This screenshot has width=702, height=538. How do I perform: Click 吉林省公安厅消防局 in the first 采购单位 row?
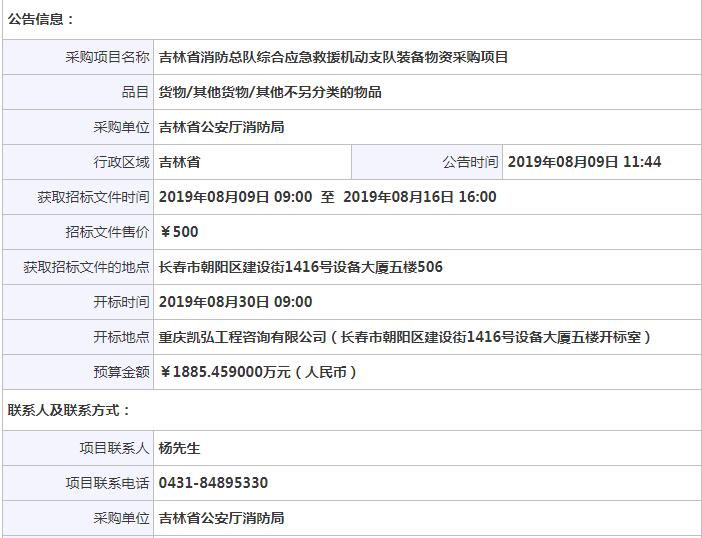pyautogui.click(x=222, y=127)
